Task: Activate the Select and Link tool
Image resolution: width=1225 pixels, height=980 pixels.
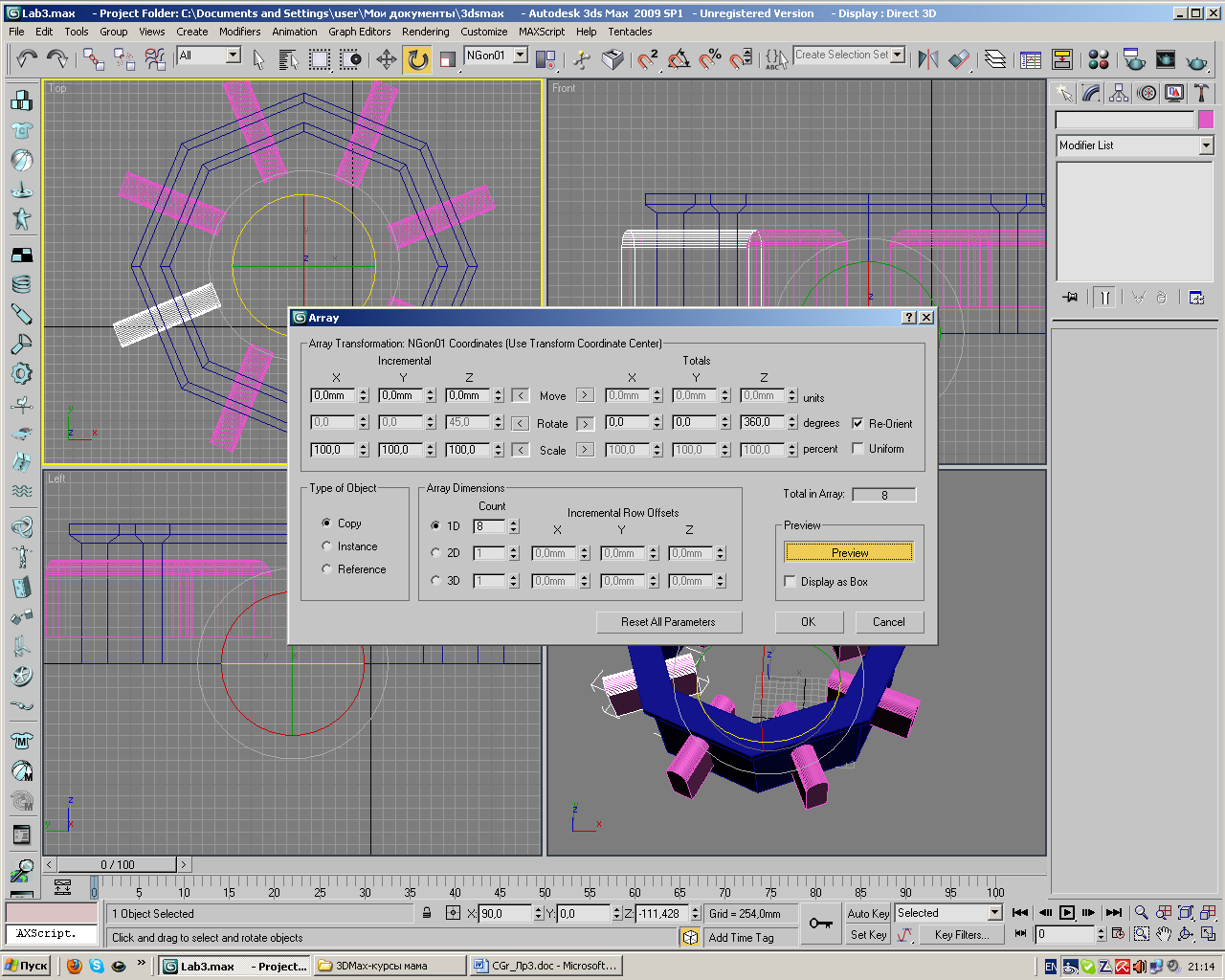Action: point(93,59)
